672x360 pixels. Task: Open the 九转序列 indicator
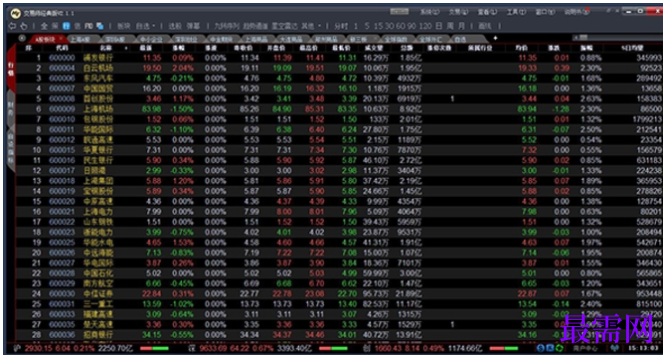pos(227,26)
